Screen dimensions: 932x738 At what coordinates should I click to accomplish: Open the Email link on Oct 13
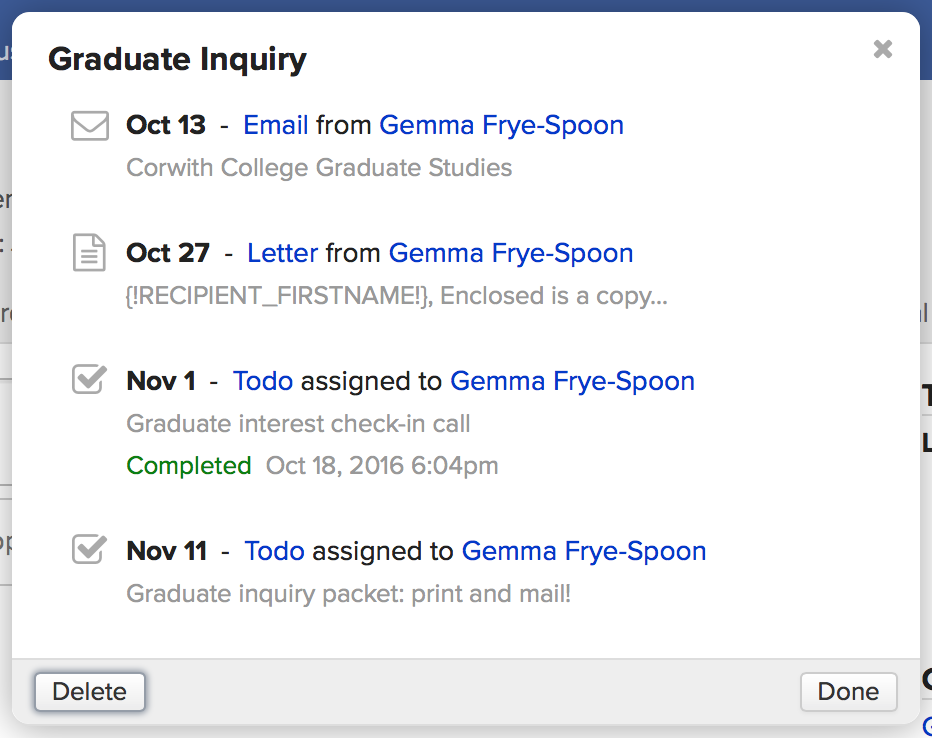pyautogui.click(x=276, y=125)
